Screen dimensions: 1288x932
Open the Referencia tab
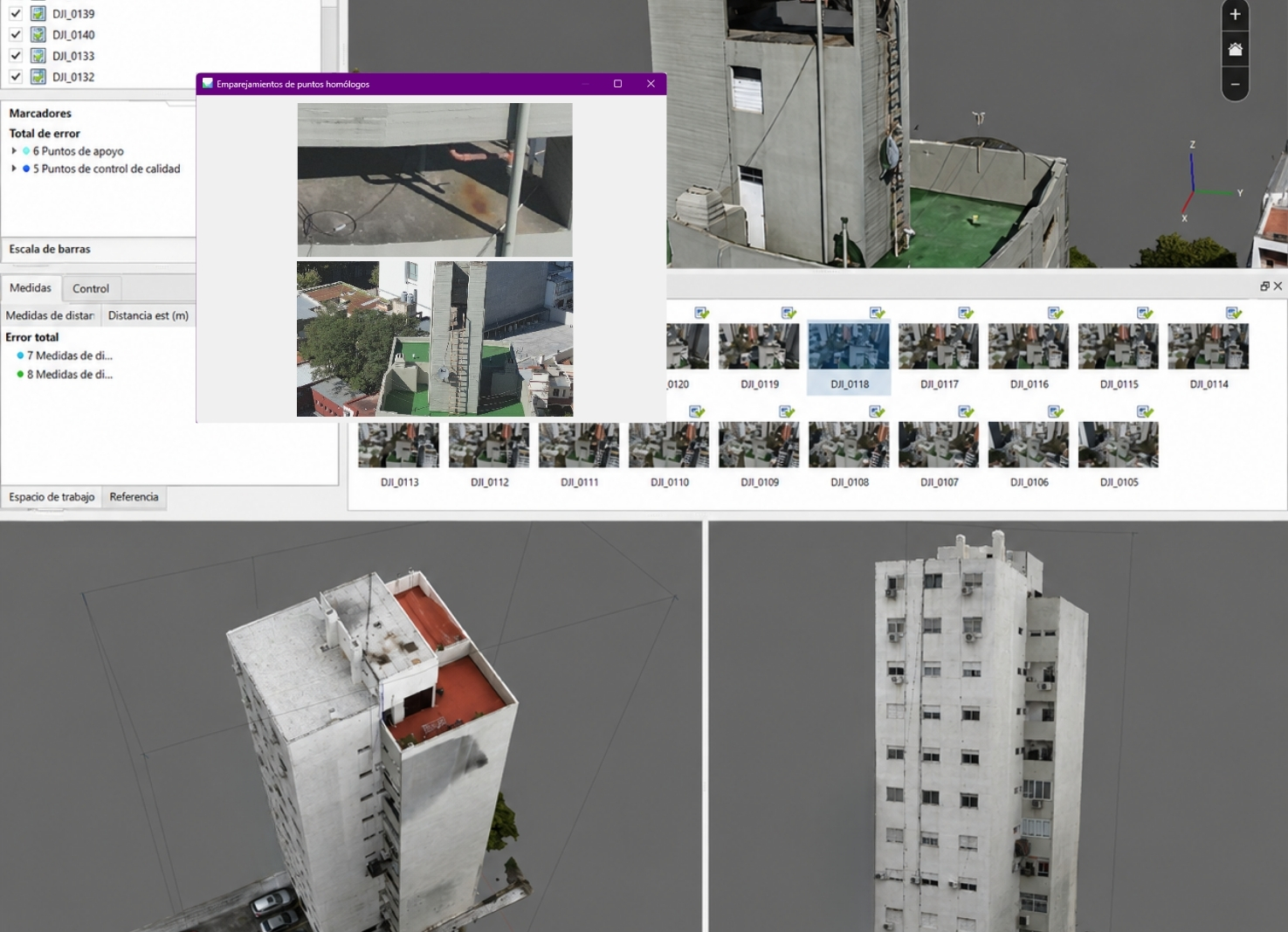click(x=134, y=497)
